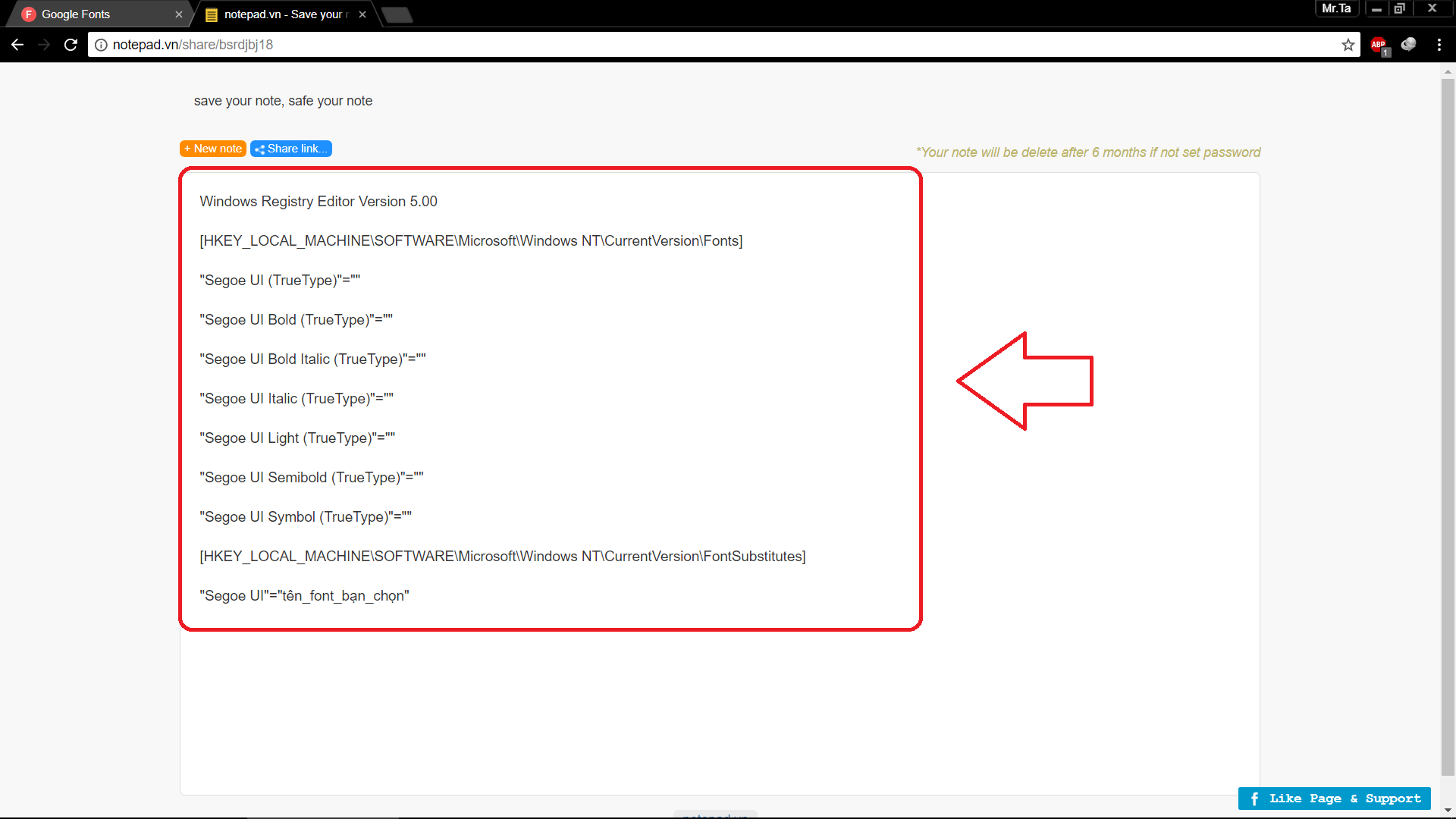Bookmark page with star icon
1456x819 pixels.
point(1348,45)
